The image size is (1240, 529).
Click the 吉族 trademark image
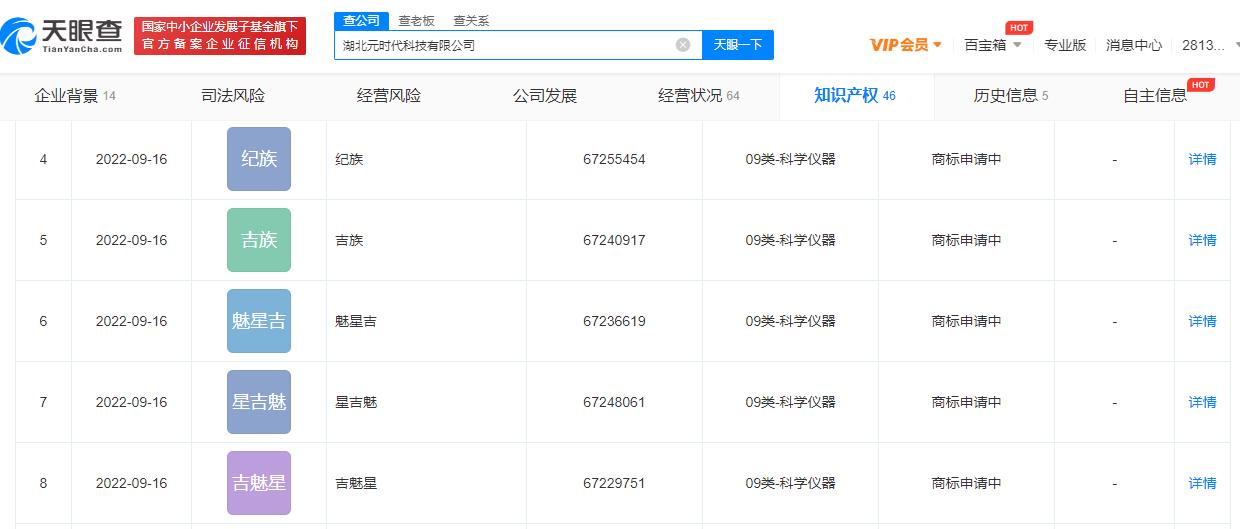click(x=259, y=240)
